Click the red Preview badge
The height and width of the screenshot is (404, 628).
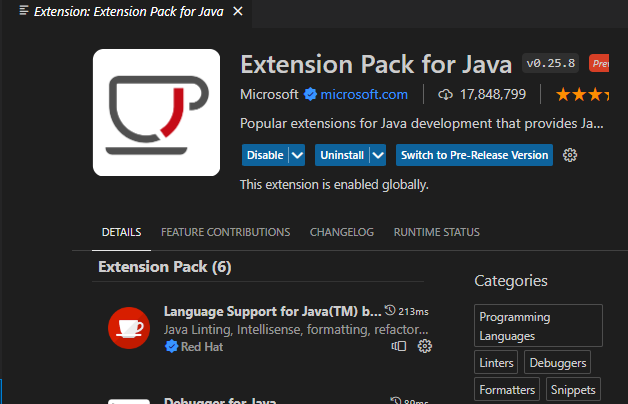[x=599, y=63]
